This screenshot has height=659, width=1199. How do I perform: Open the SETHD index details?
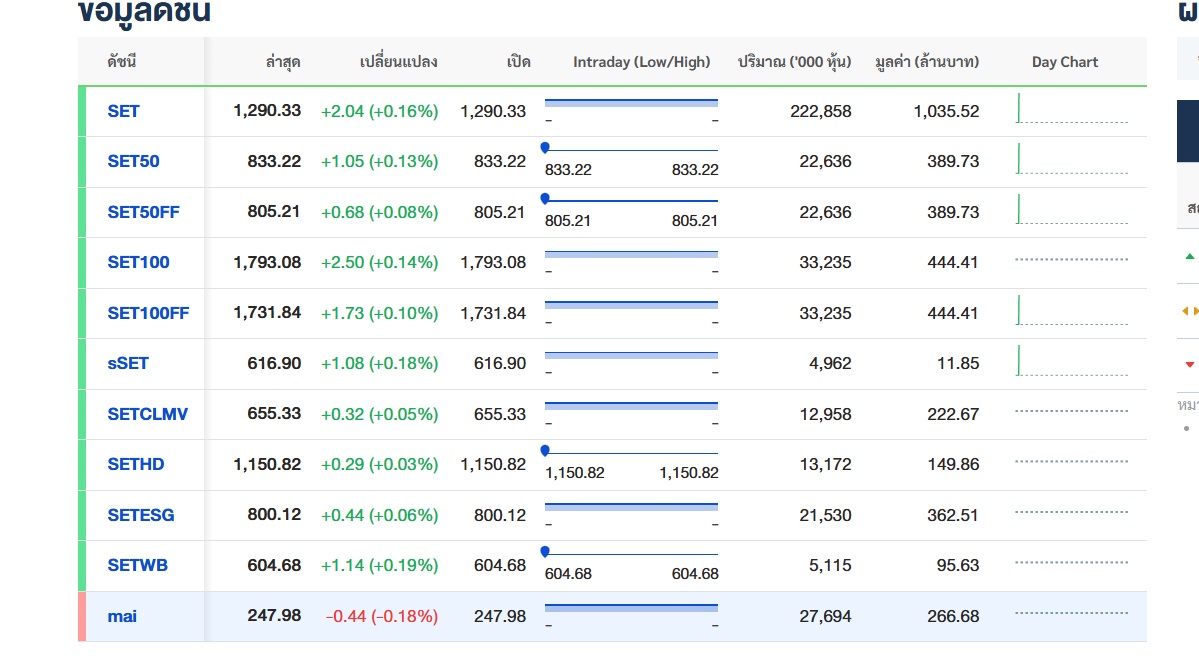(x=136, y=464)
